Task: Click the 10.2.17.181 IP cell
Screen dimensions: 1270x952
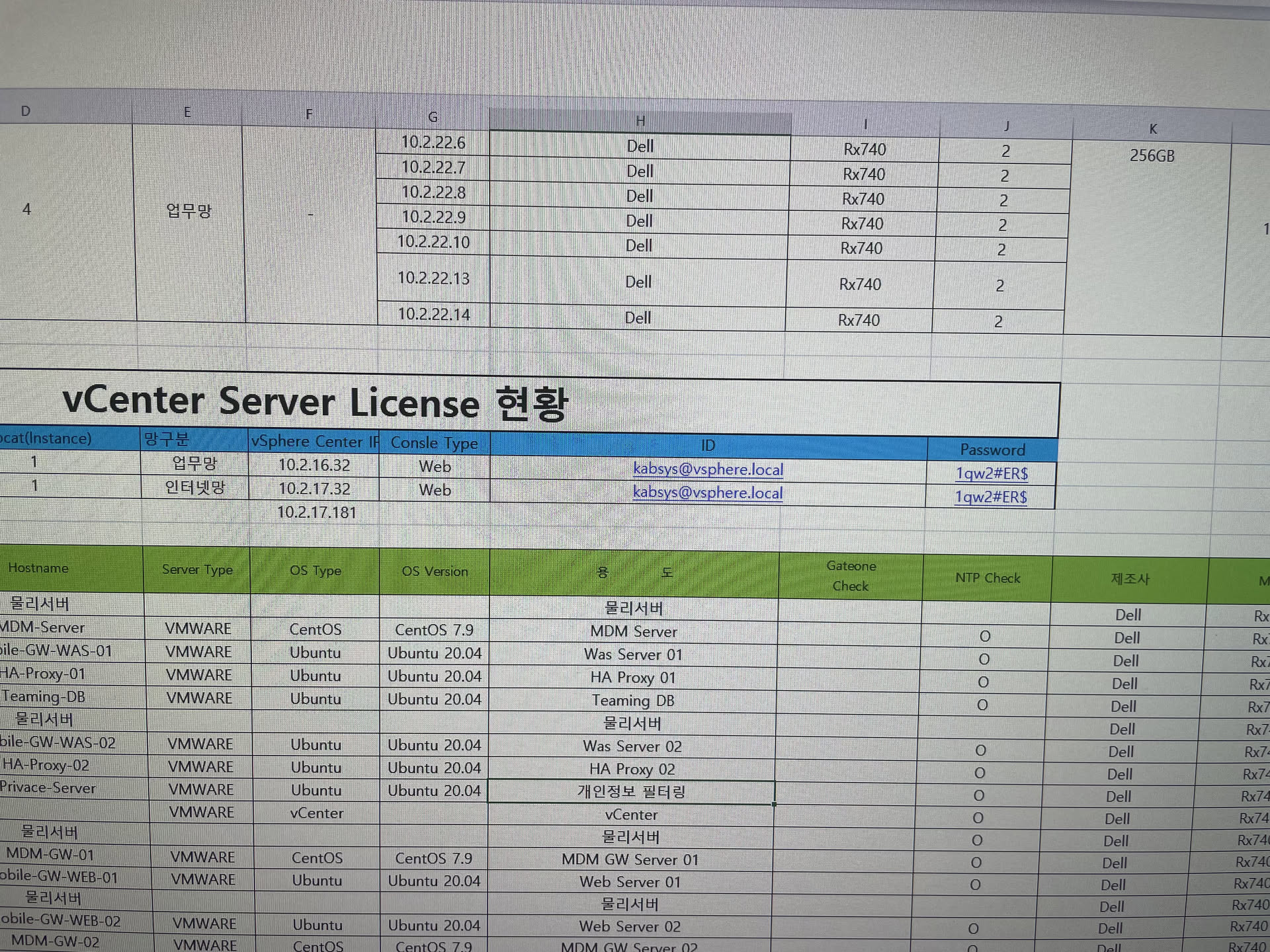Action: pyautogui.click(x=316, y=512)
